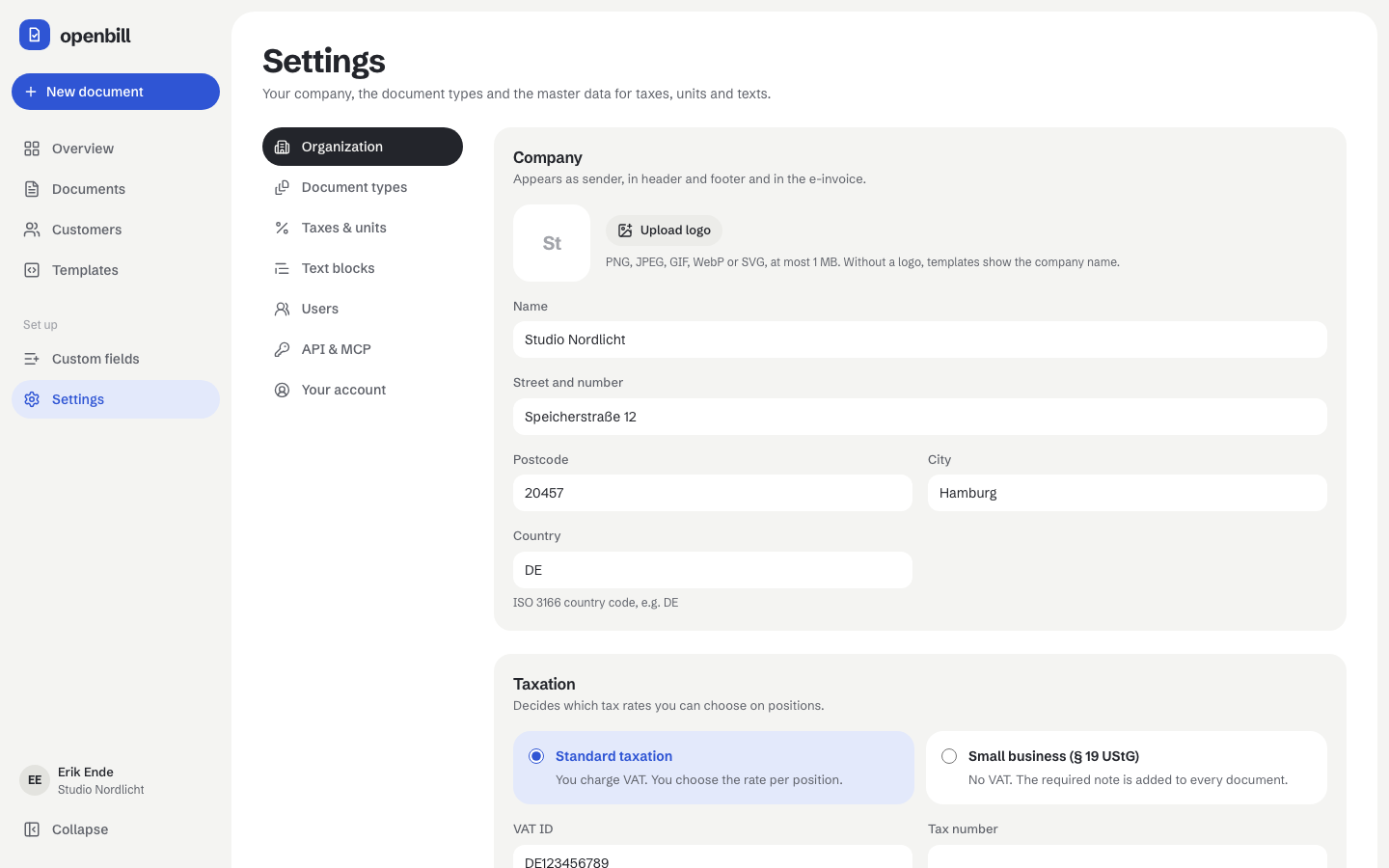1389x868 pixels.
Task: Click the Overview grid icon
Action: pyautogui.click(x=32, y=149)
